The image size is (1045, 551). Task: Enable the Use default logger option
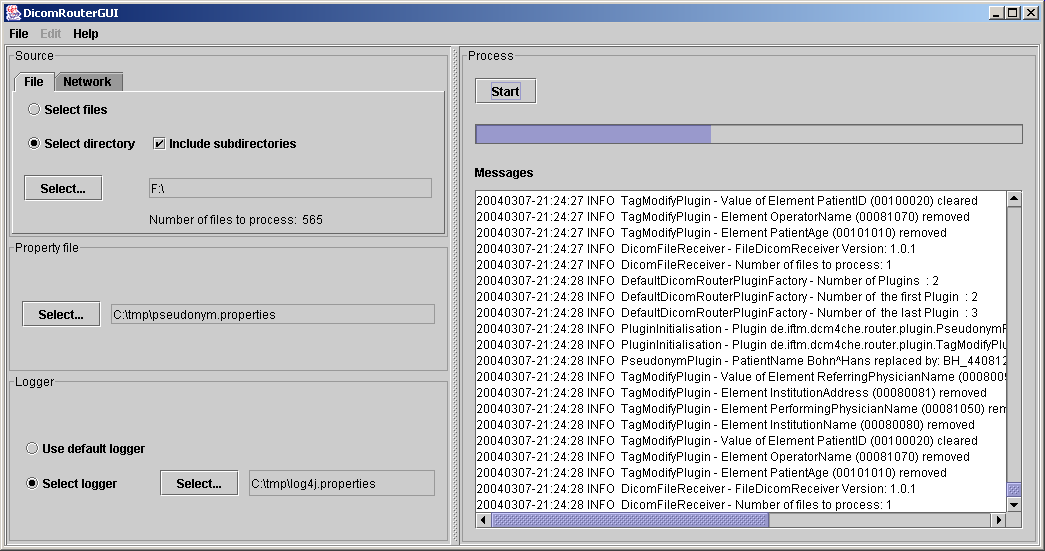(33, 449)
